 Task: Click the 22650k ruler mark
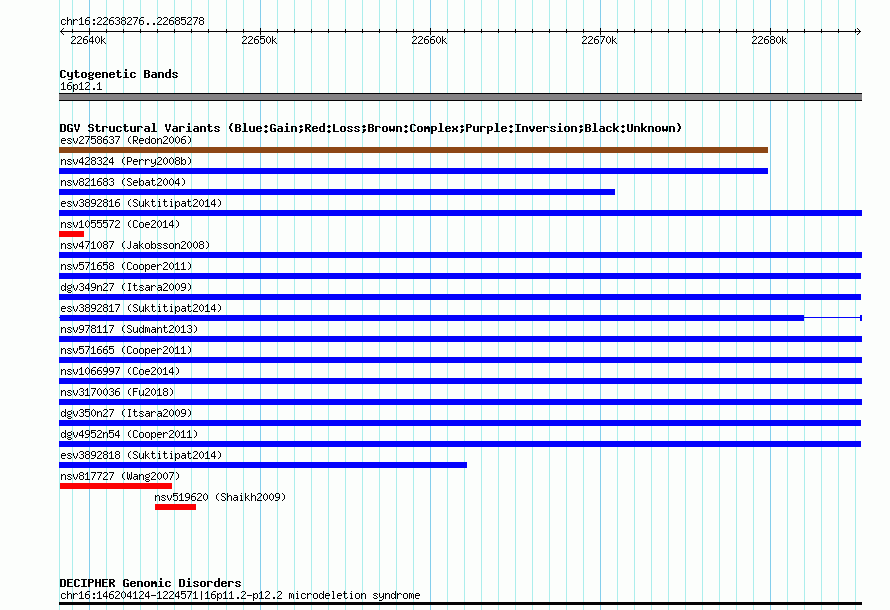point(259,40)
